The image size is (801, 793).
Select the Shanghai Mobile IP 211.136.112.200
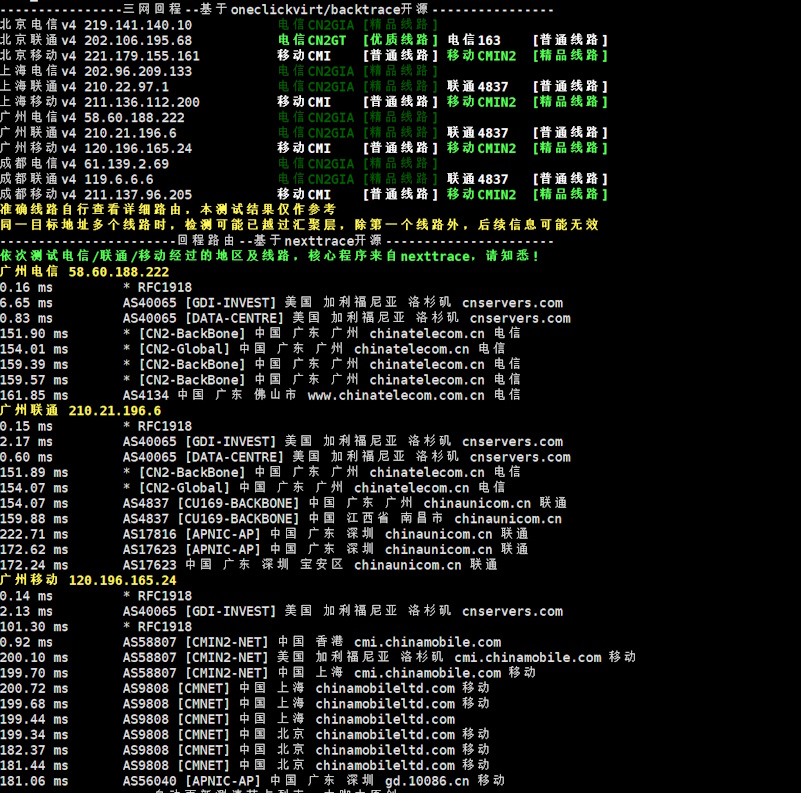pos(142,102)
